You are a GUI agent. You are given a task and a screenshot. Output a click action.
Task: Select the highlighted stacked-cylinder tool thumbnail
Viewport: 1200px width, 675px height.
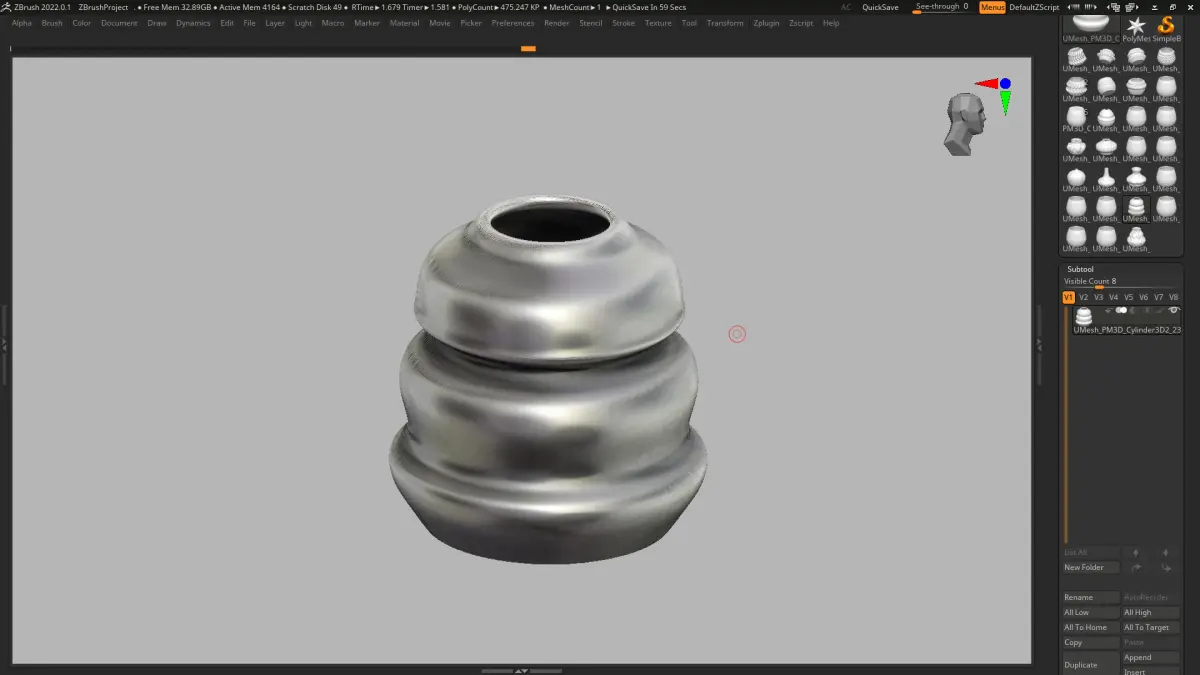pos(1136,210)
